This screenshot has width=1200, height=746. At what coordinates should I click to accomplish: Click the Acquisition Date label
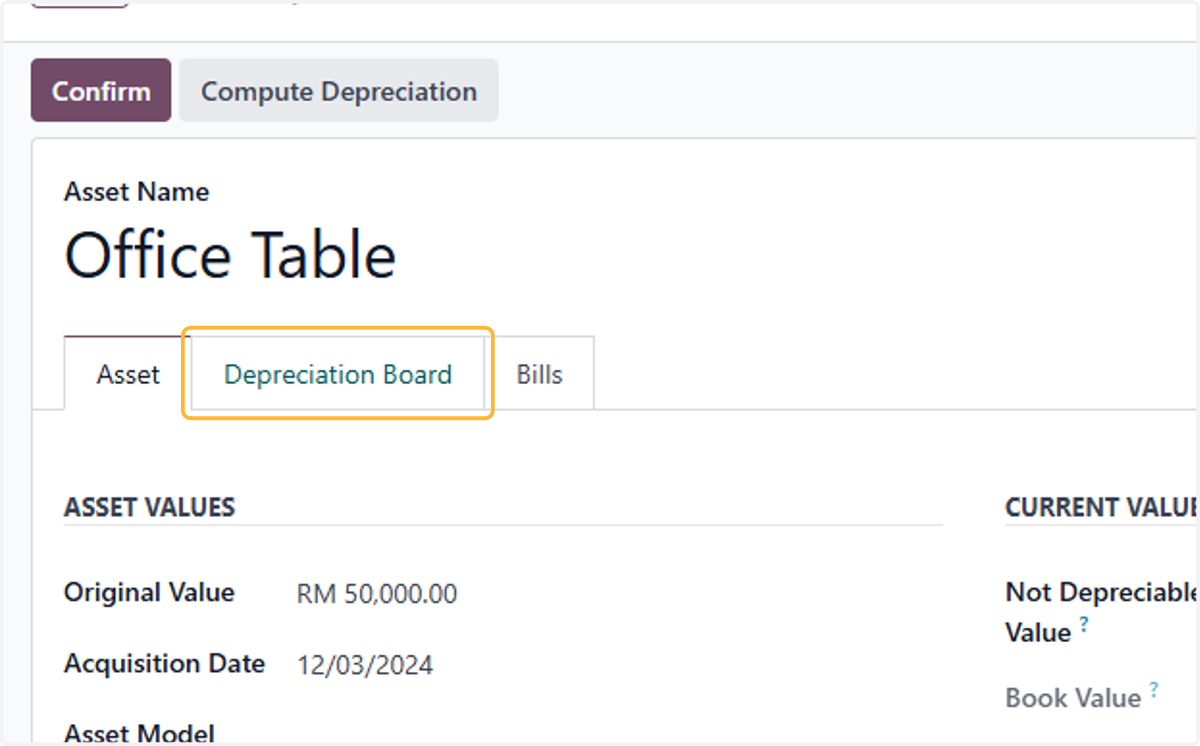pos(165,663)
